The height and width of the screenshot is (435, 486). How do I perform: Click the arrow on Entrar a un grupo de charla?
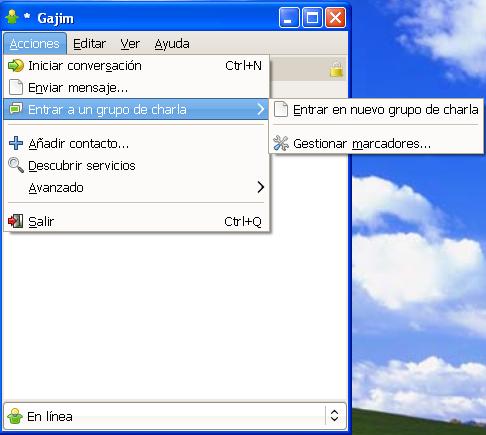(x=261, y=109)
